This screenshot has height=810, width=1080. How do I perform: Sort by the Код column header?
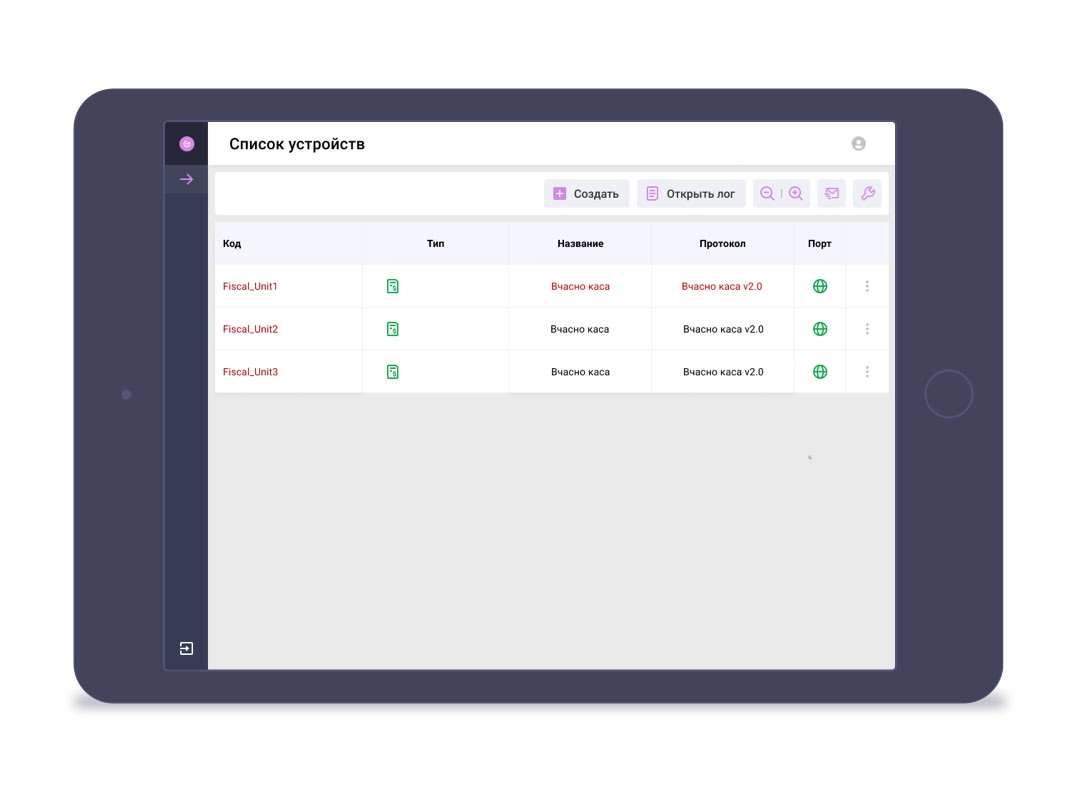[x=232, y=244]
